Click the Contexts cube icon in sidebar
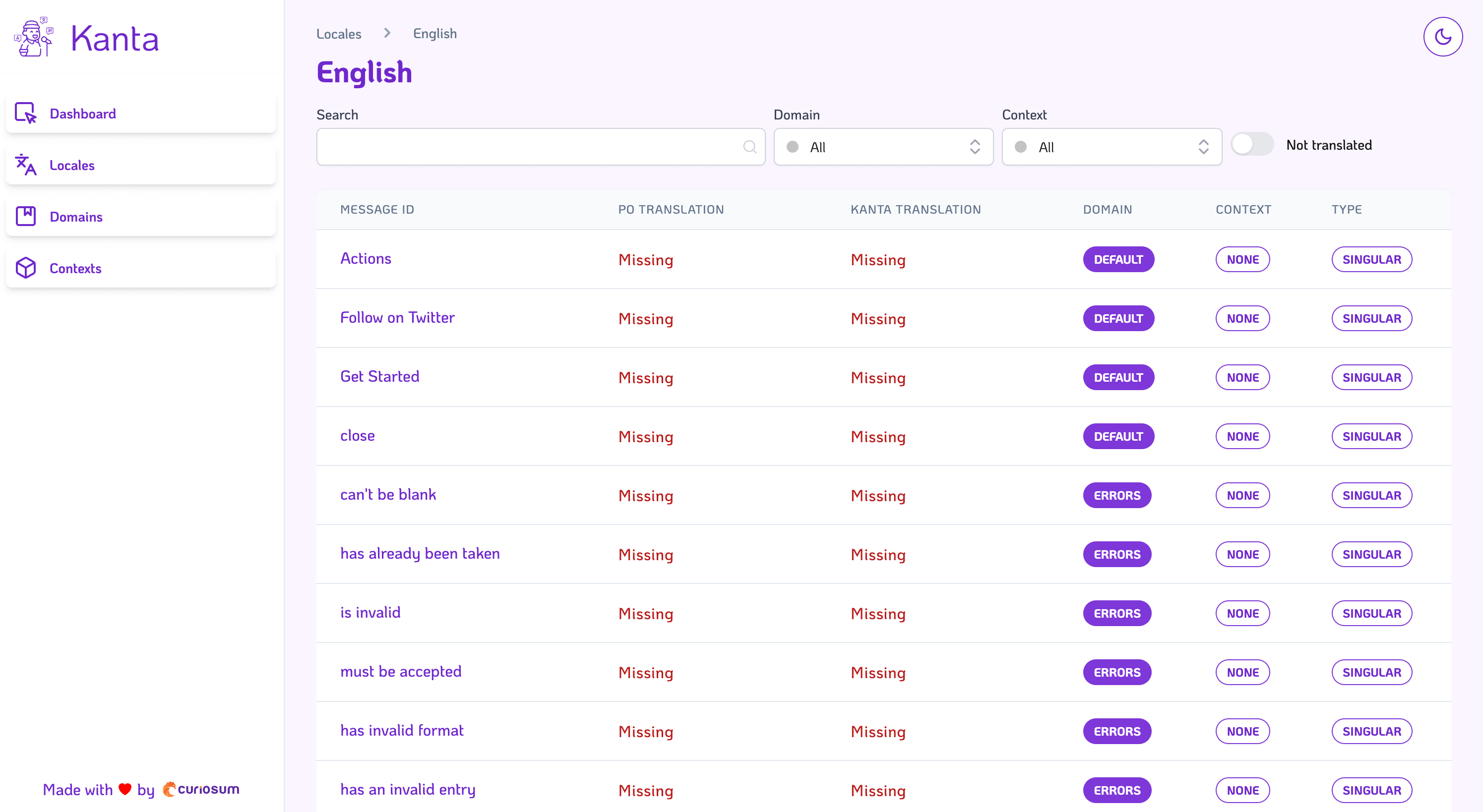This screenshot has width=1483, height=812. [26, 268]
